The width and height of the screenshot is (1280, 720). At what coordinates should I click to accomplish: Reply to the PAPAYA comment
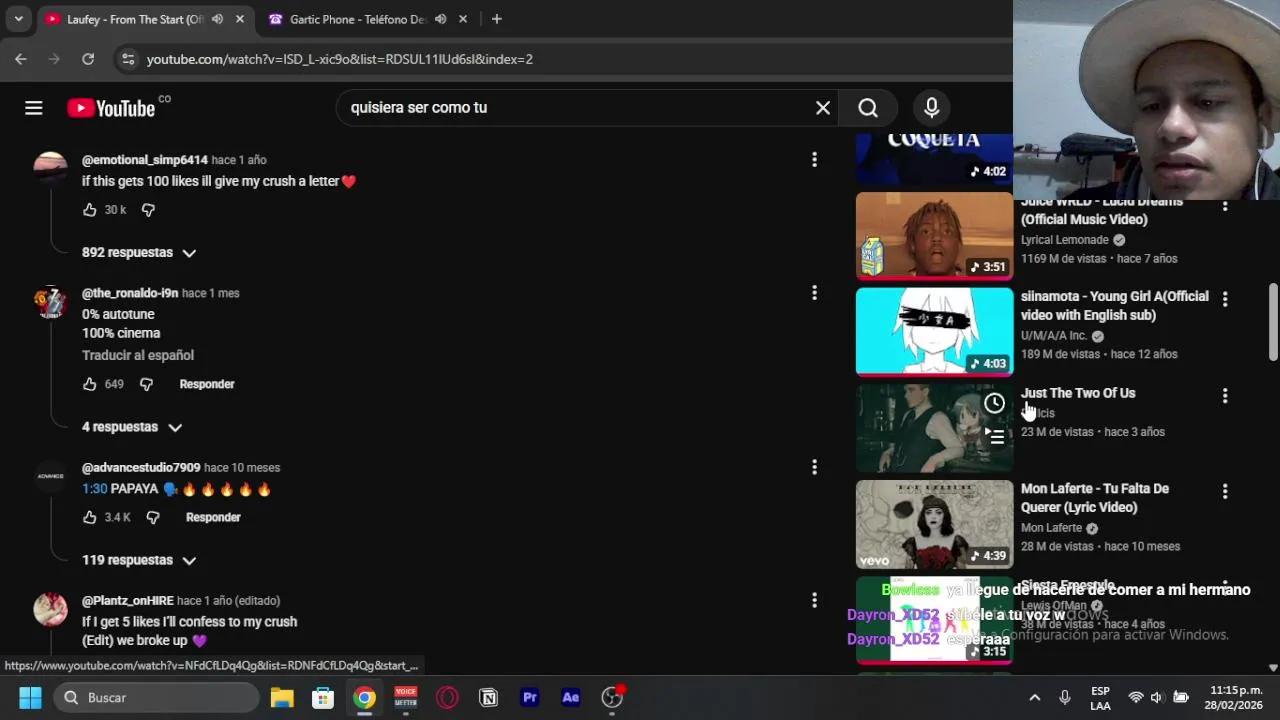click(213, 517)
